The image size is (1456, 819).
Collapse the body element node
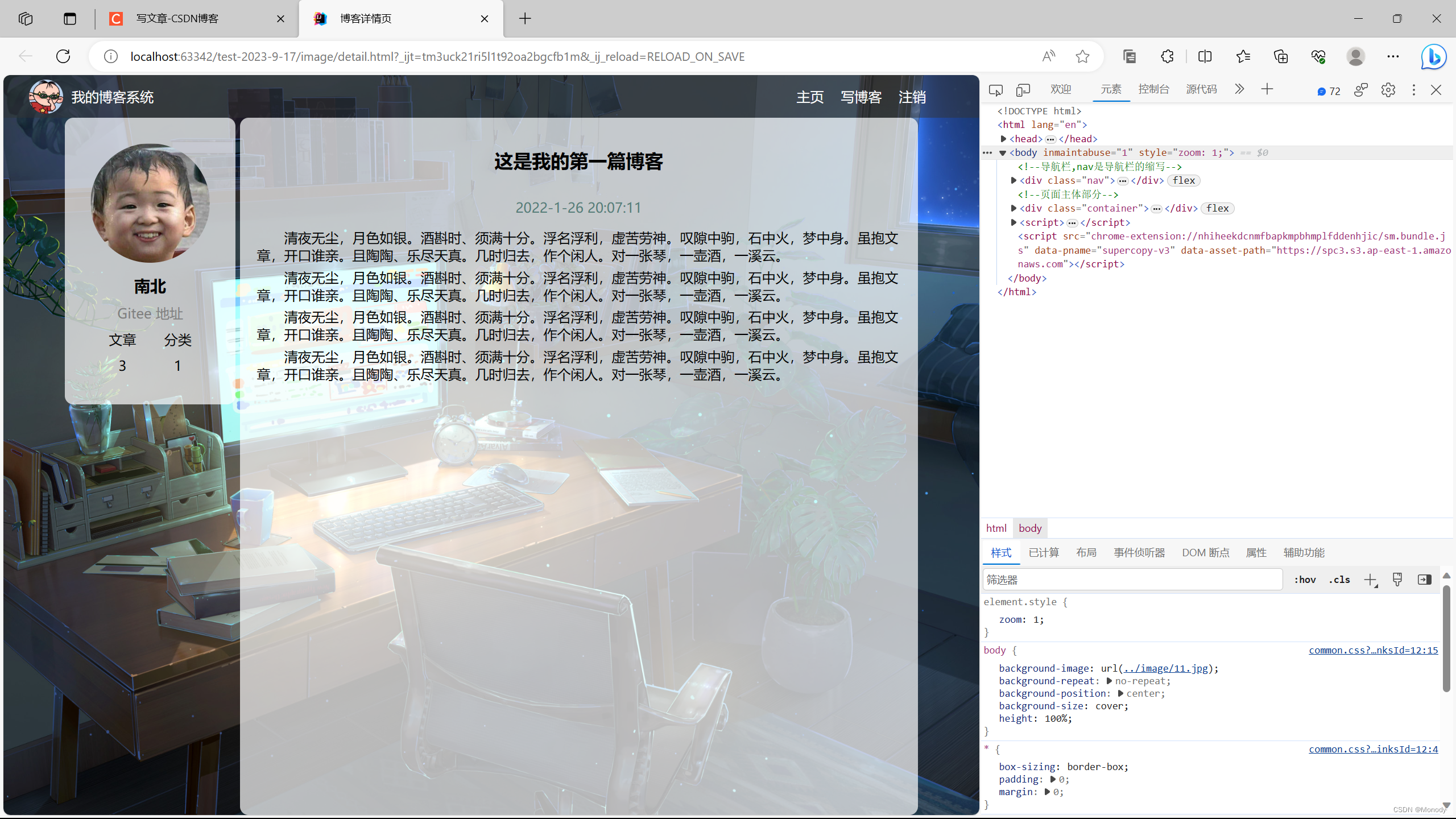(1003, 152)
